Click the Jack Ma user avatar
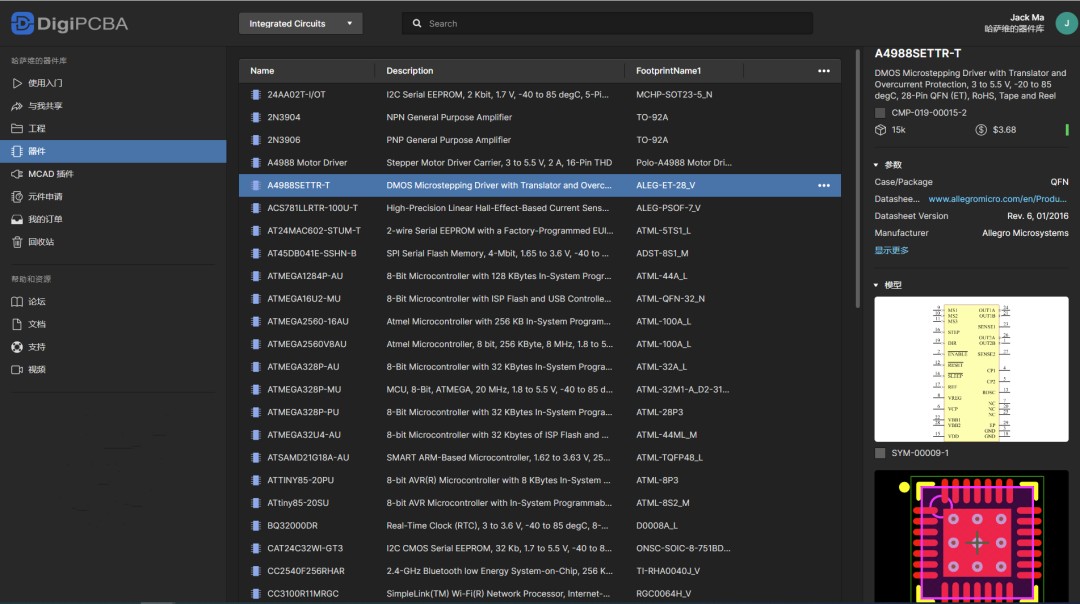 pos(1066,23)
